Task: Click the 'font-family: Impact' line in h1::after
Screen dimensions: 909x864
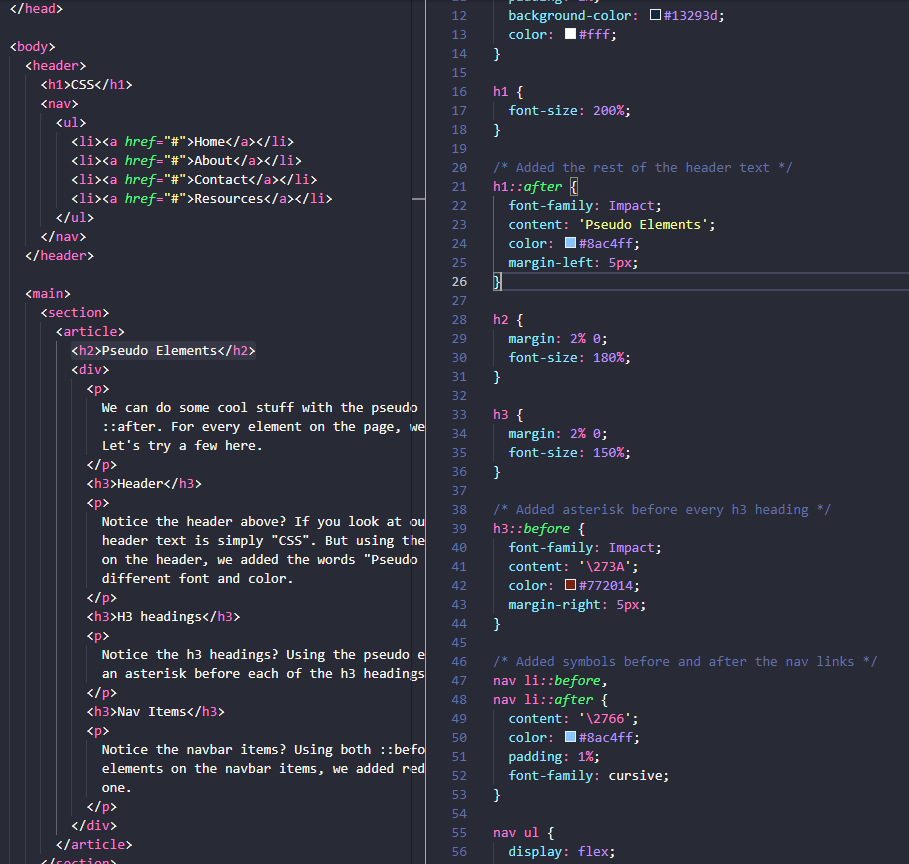Action: click(585, 205)
